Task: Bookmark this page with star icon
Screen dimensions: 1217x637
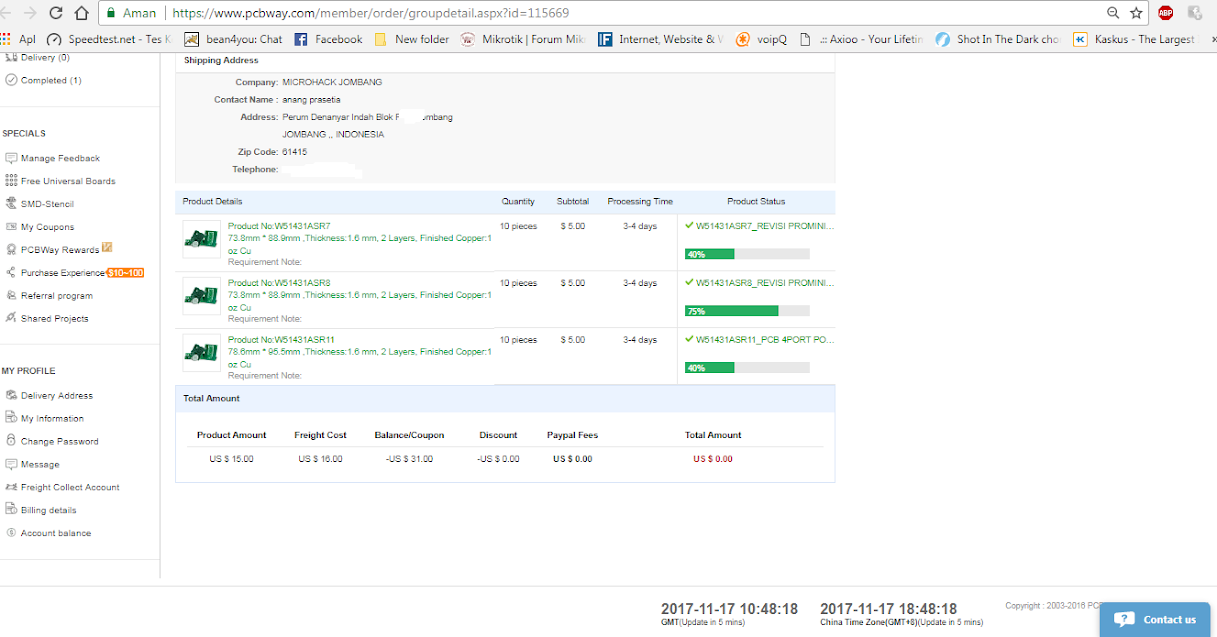Action: [1136, 13]
